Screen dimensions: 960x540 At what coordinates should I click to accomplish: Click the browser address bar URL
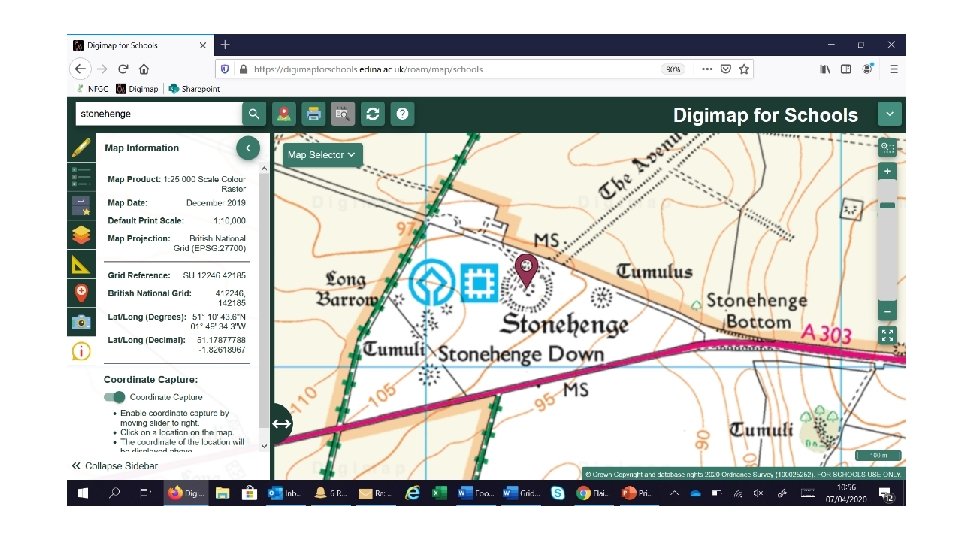pyautogui.click(x=369, y=70)
